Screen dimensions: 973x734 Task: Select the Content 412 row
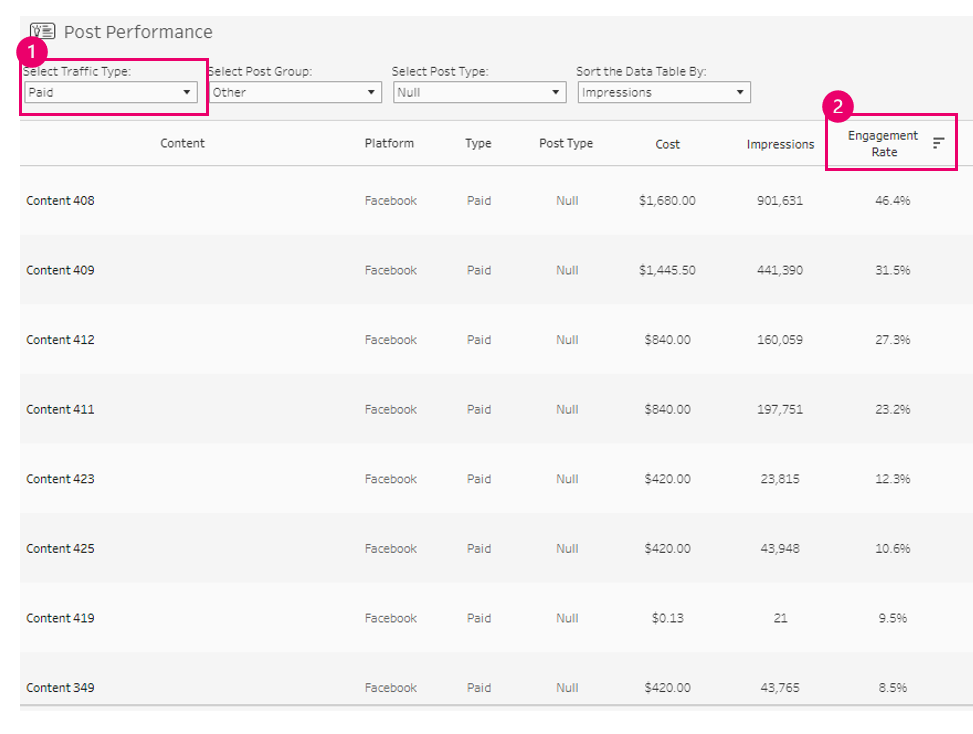point(496,340)
